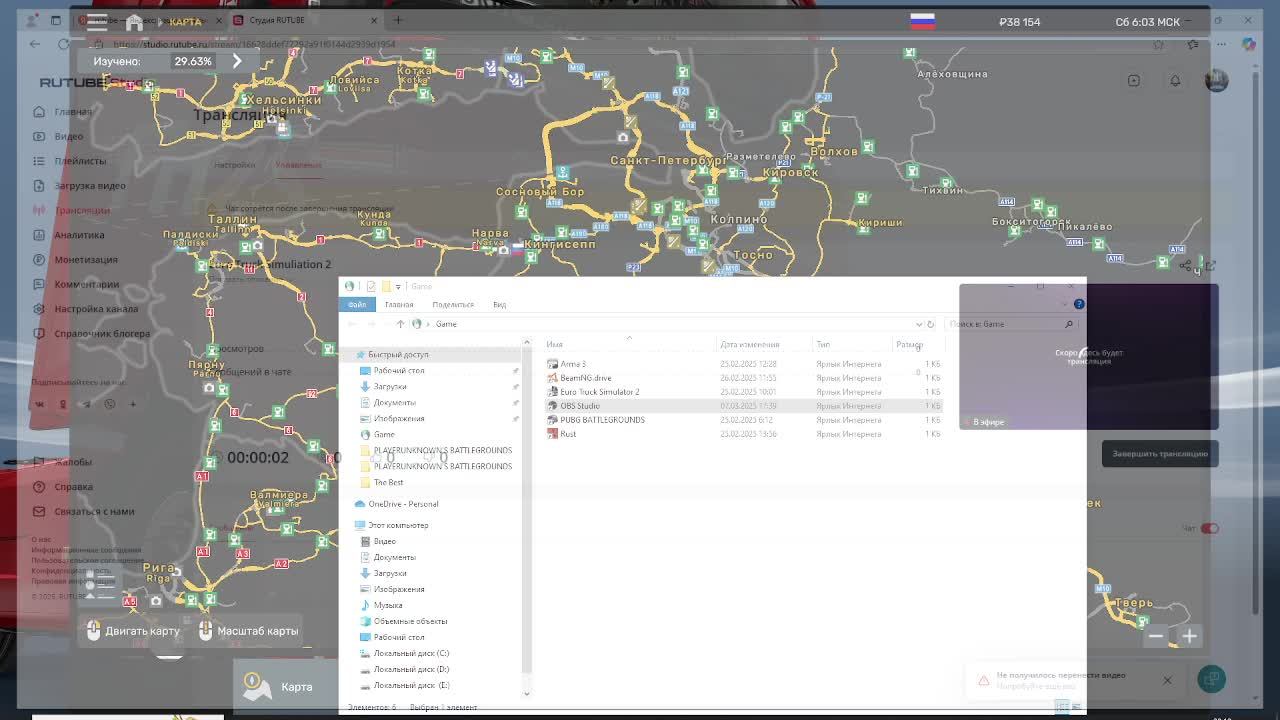Select the Euro Truck Simulator 2 shortcut

point(593,392)
